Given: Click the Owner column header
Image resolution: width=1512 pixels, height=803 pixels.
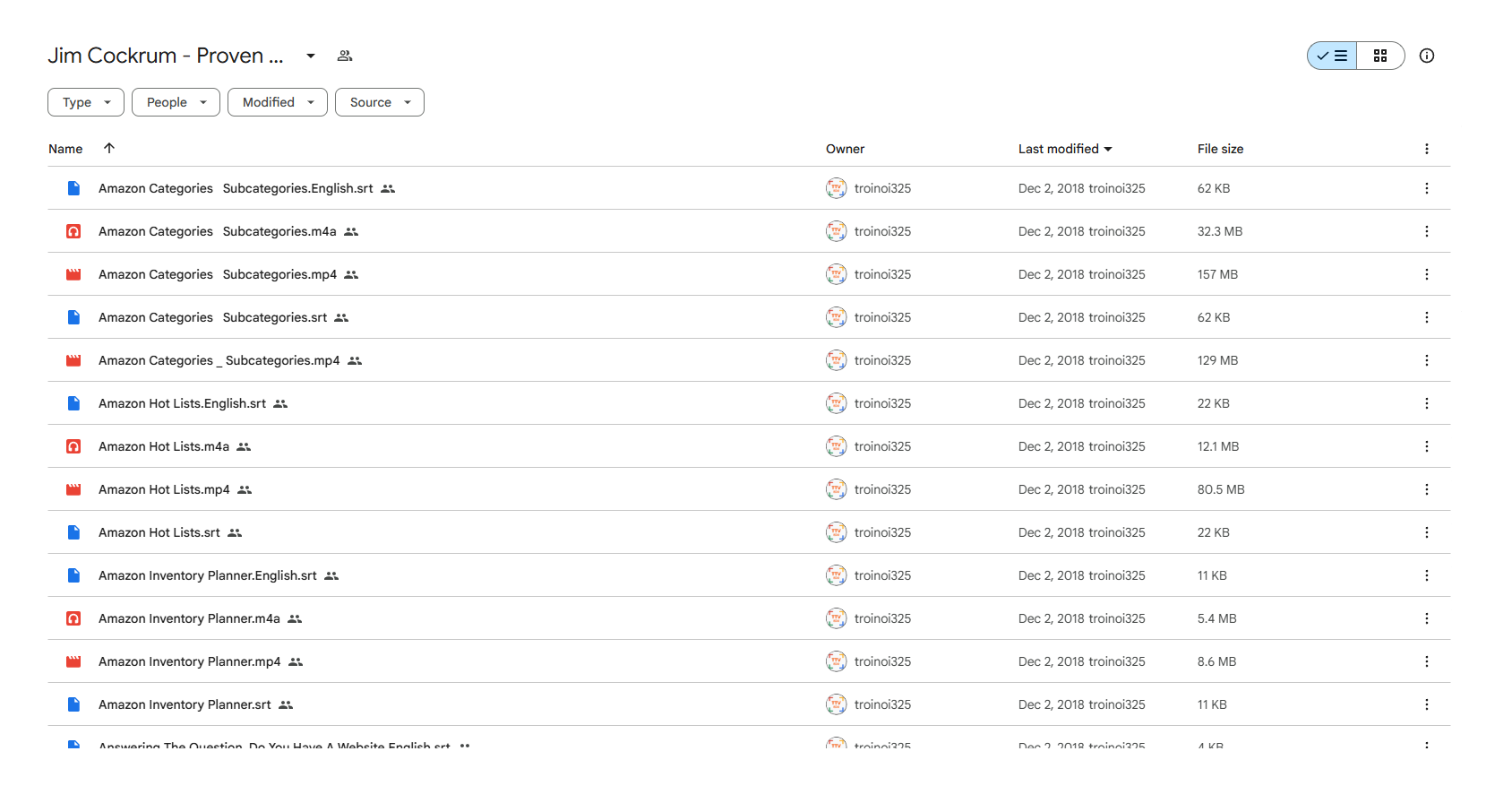Looking at the screenshot, I should (x=845, y=149).
